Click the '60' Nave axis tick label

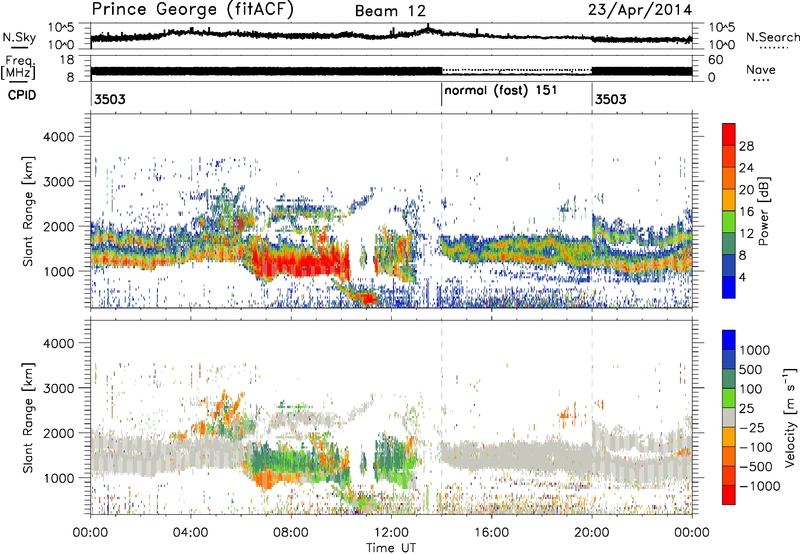[716, 60]
